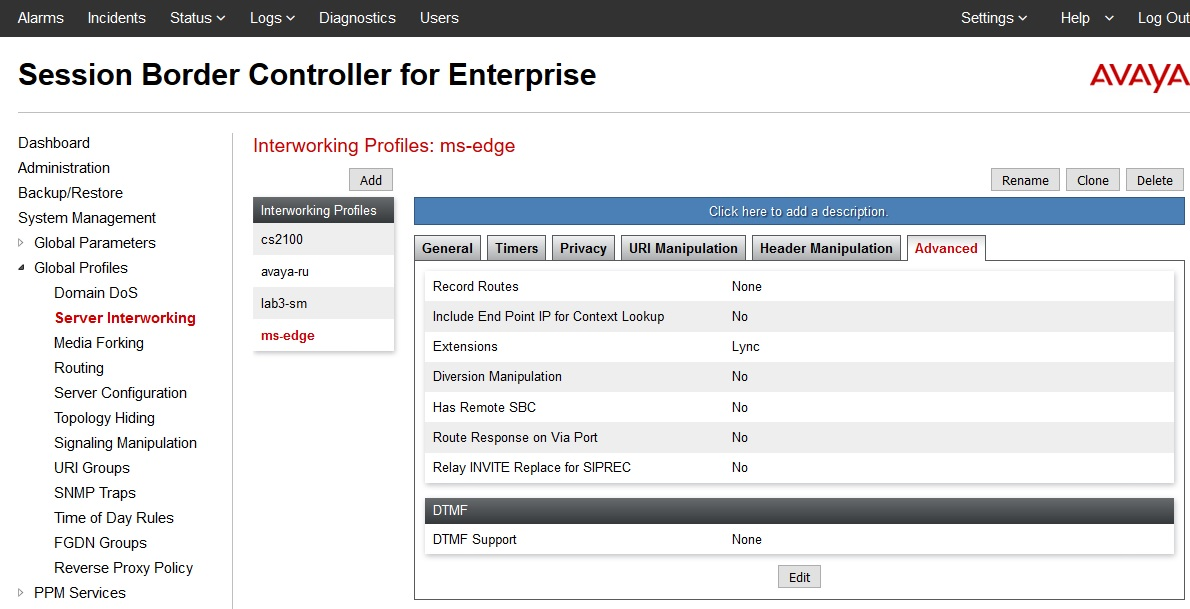Switch to the Timers tab
The image size is (1190, 609).
(x=517, y=248)
